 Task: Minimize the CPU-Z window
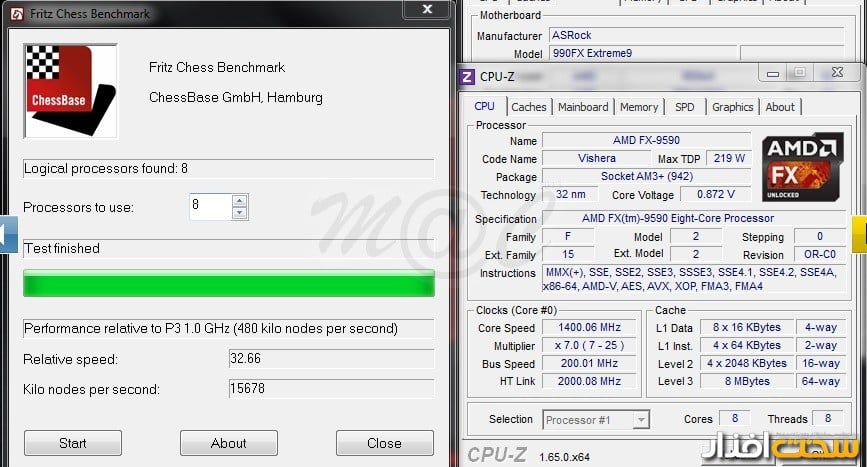coord(773,74)
